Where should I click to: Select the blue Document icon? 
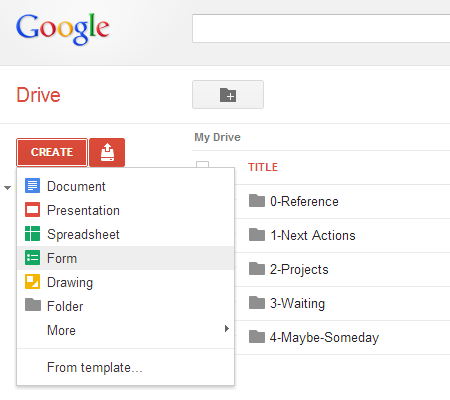click(x=32, y=186)
